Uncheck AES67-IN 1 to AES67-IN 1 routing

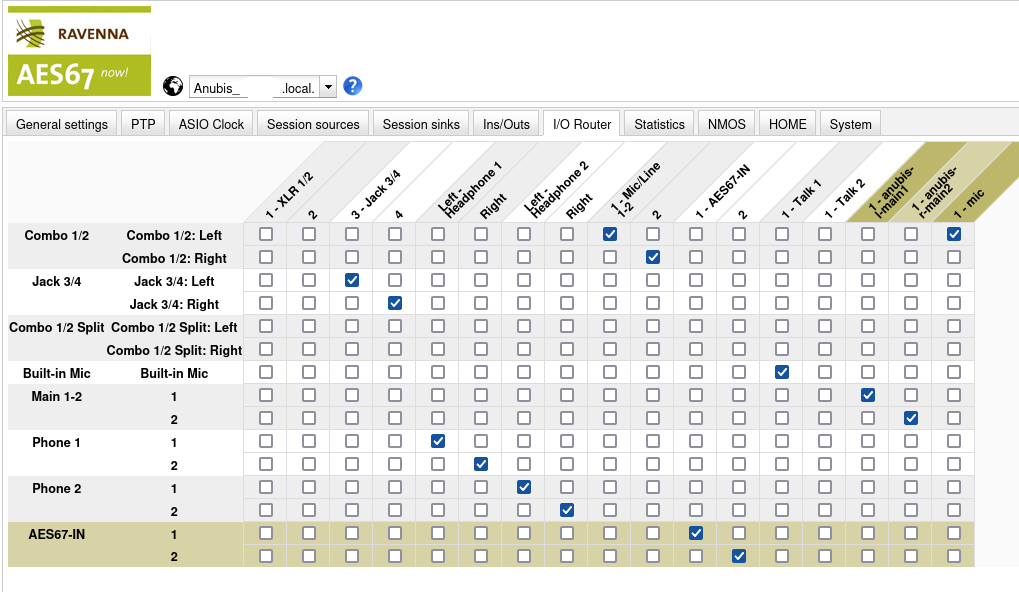coord(696,533)
